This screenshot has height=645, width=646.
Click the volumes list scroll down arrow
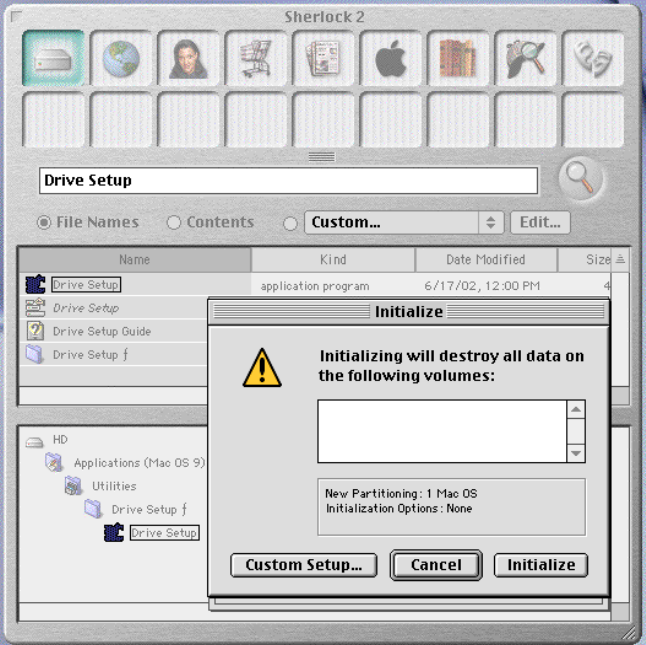pyautogui.click(x=576, y=453)
